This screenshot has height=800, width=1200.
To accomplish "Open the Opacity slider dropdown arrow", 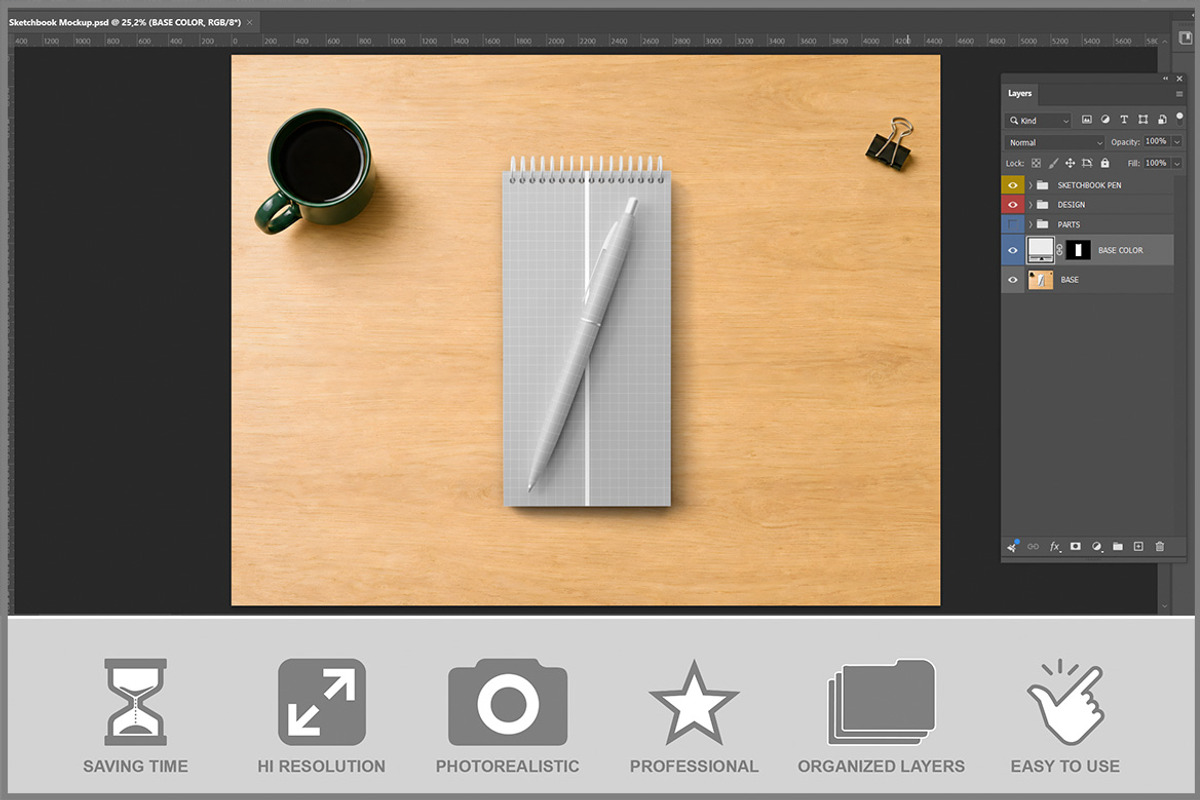I will pyautogui.click(x=1177, y=142).
